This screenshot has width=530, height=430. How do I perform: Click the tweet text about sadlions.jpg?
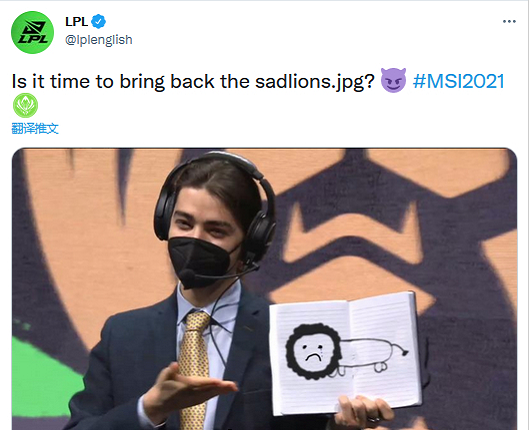[x=193, y=82]
